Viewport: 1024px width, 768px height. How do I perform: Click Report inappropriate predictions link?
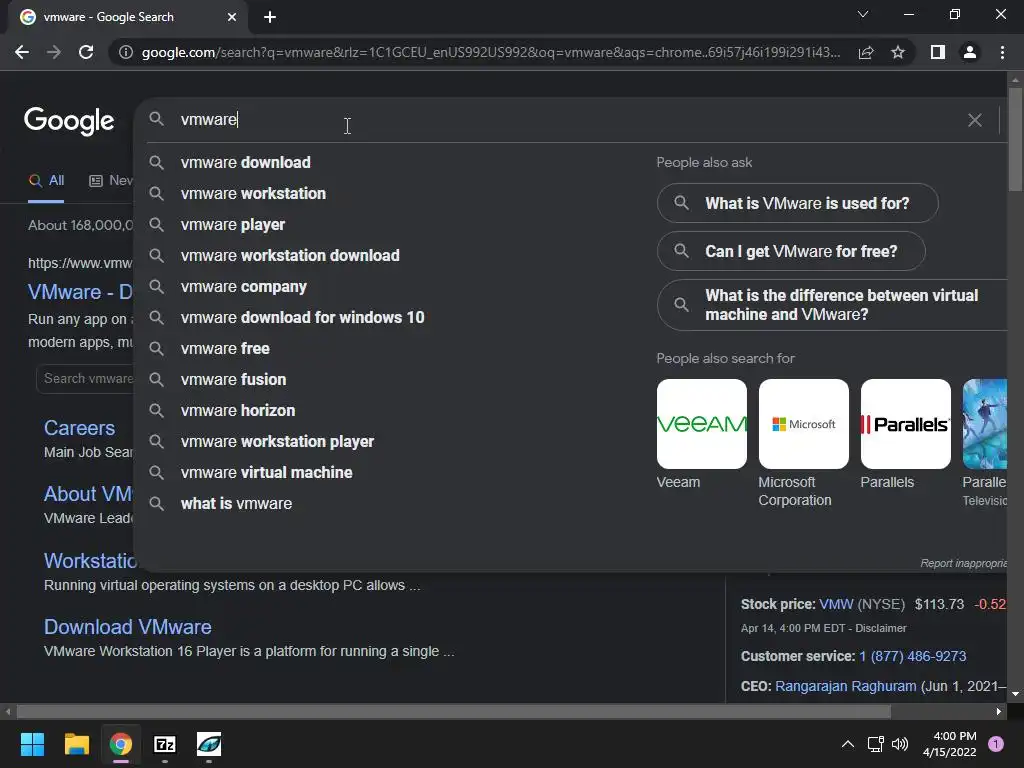[963, 563]
